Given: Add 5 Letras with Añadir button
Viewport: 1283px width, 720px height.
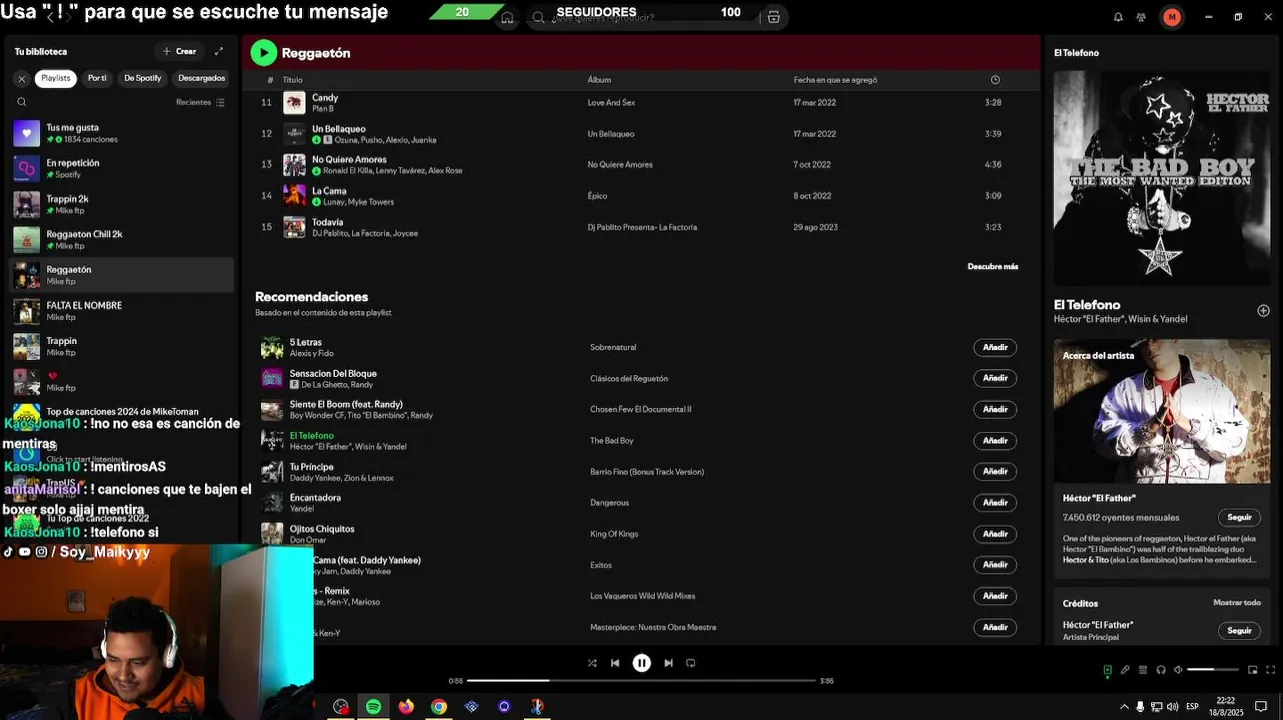Looking at the screenshot, I should coord(995,347).
